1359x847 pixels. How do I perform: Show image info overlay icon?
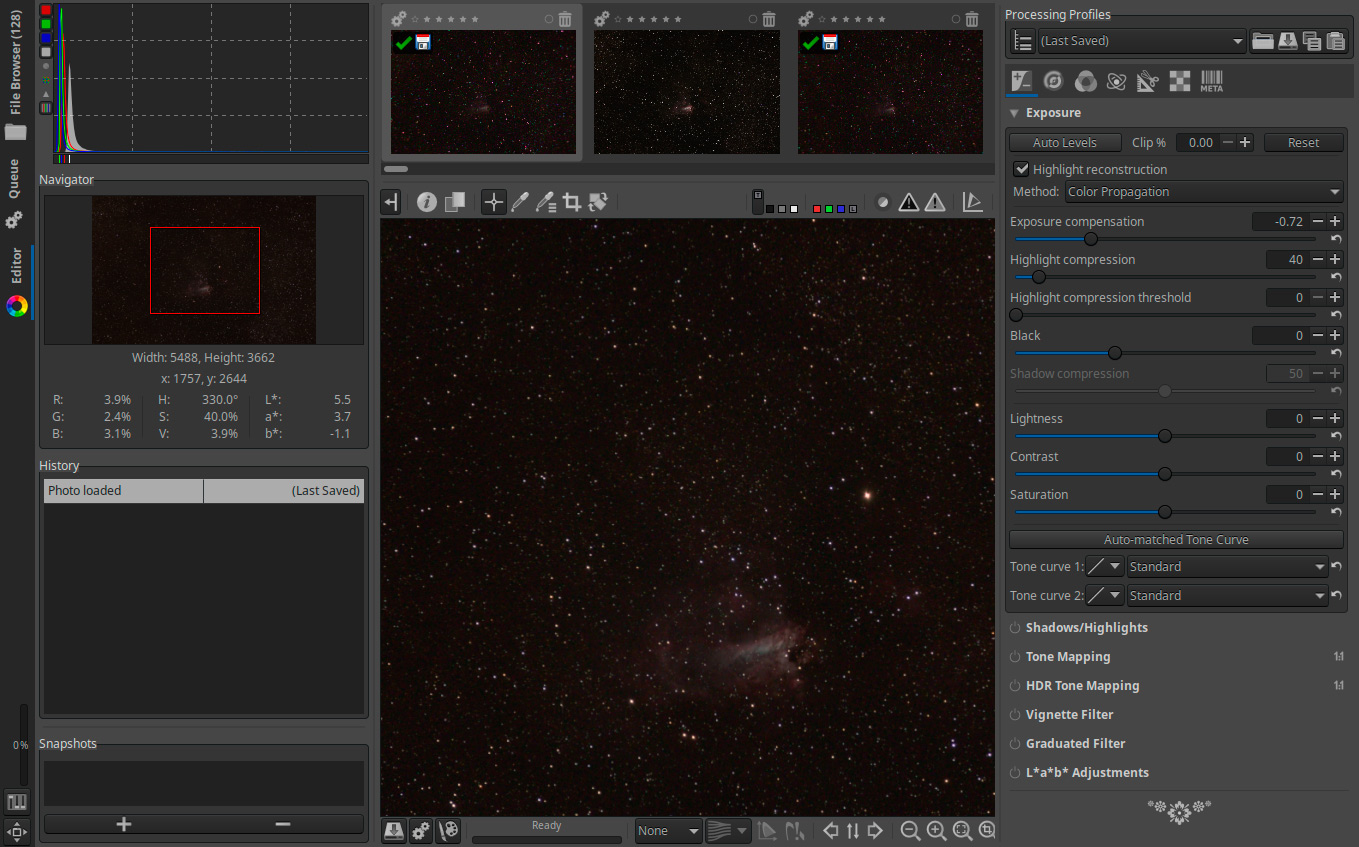tap(427, 202)
